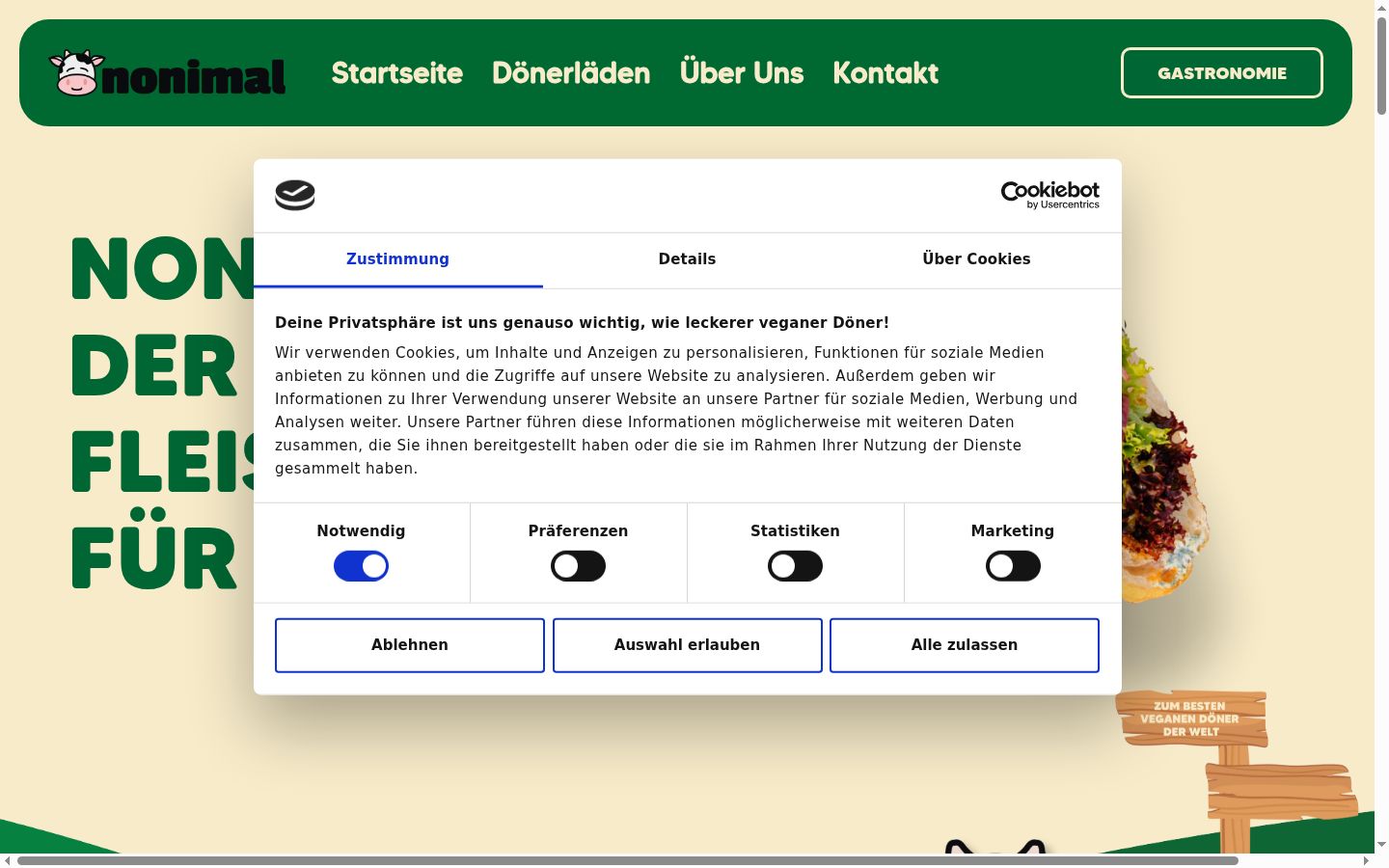
Task: Open the Über Uns page
Action: coord(742,73)
